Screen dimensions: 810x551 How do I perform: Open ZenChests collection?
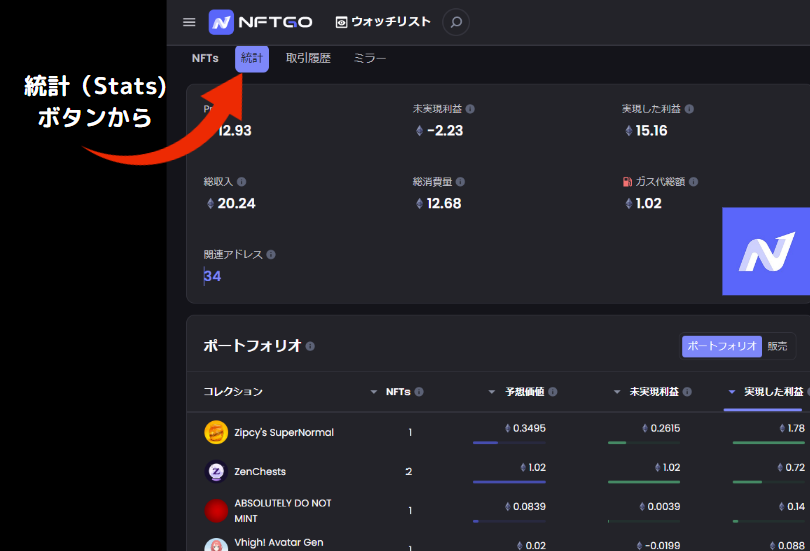[260, 471]
